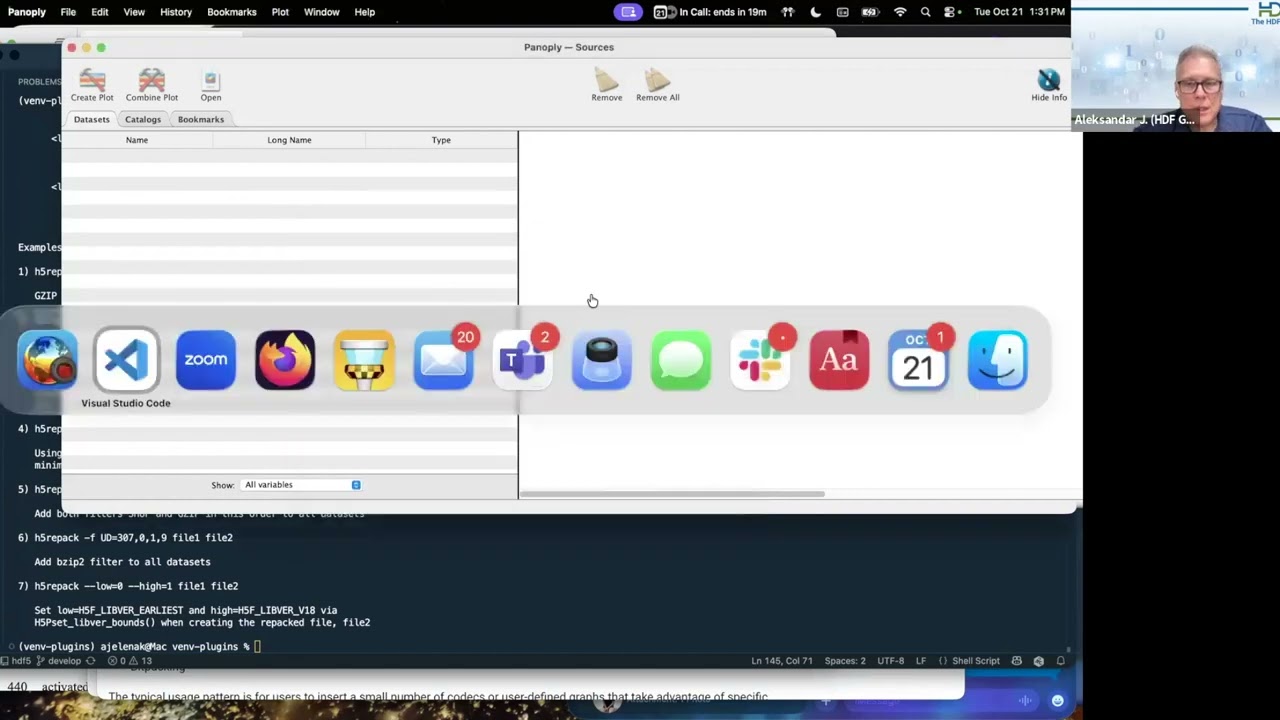
Task: Switch to the Bookmarks tab
Action: click(201, 119)
